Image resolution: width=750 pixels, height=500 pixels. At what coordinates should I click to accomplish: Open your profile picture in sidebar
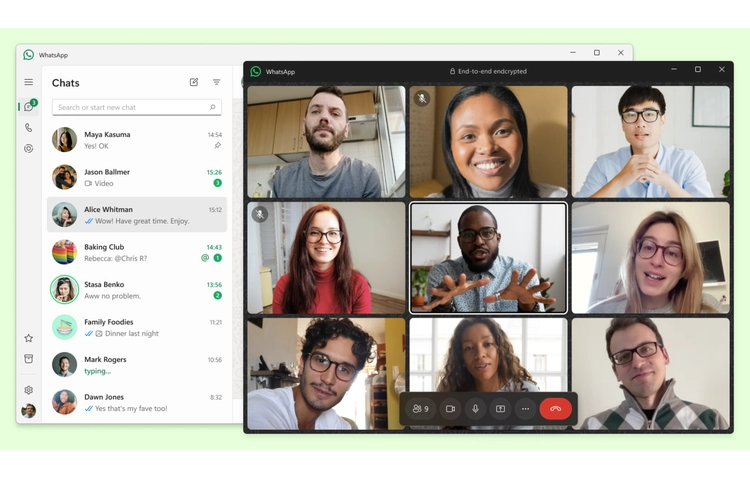point(29,411)
